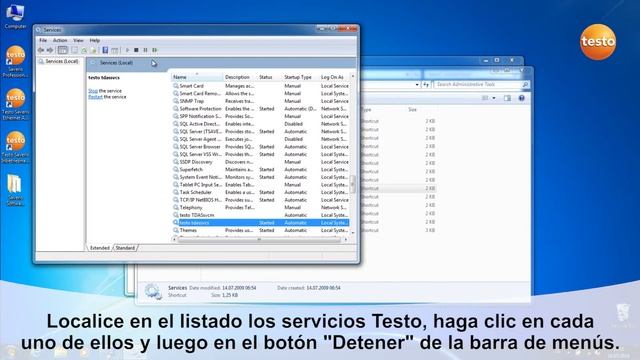Click the change view icon in Explorer
The height and width of the screenshot is (360, 640).
pyautogui.click(x=485, y=98)
